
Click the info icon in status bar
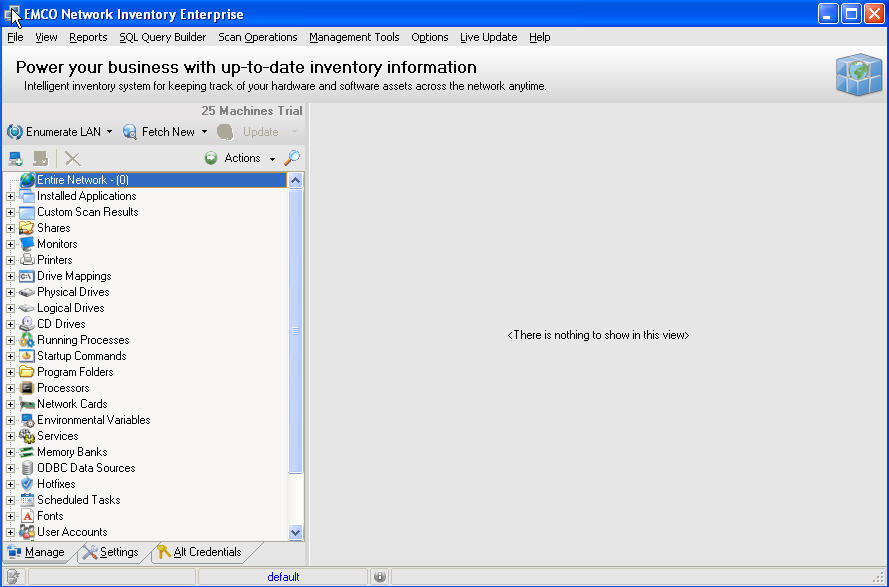pyautogui.click(x=379, y=576)
